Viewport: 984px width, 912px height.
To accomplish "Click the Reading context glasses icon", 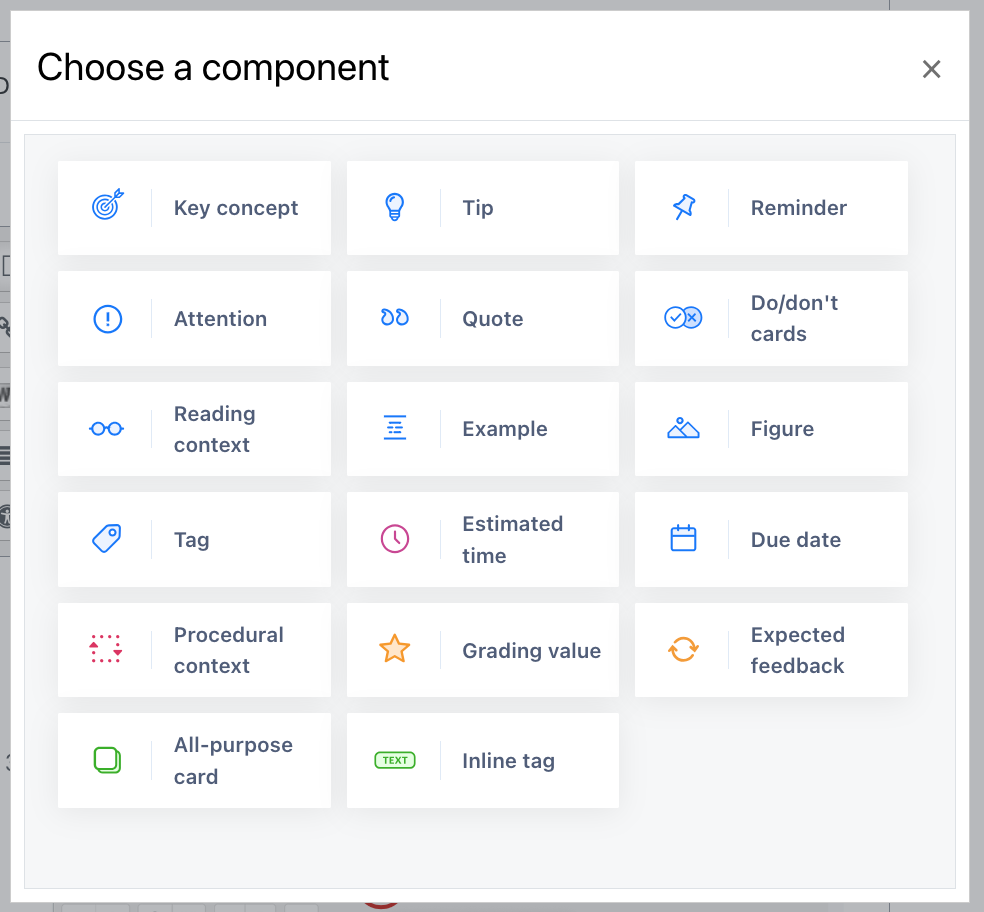I will click(x=107, y=429).
